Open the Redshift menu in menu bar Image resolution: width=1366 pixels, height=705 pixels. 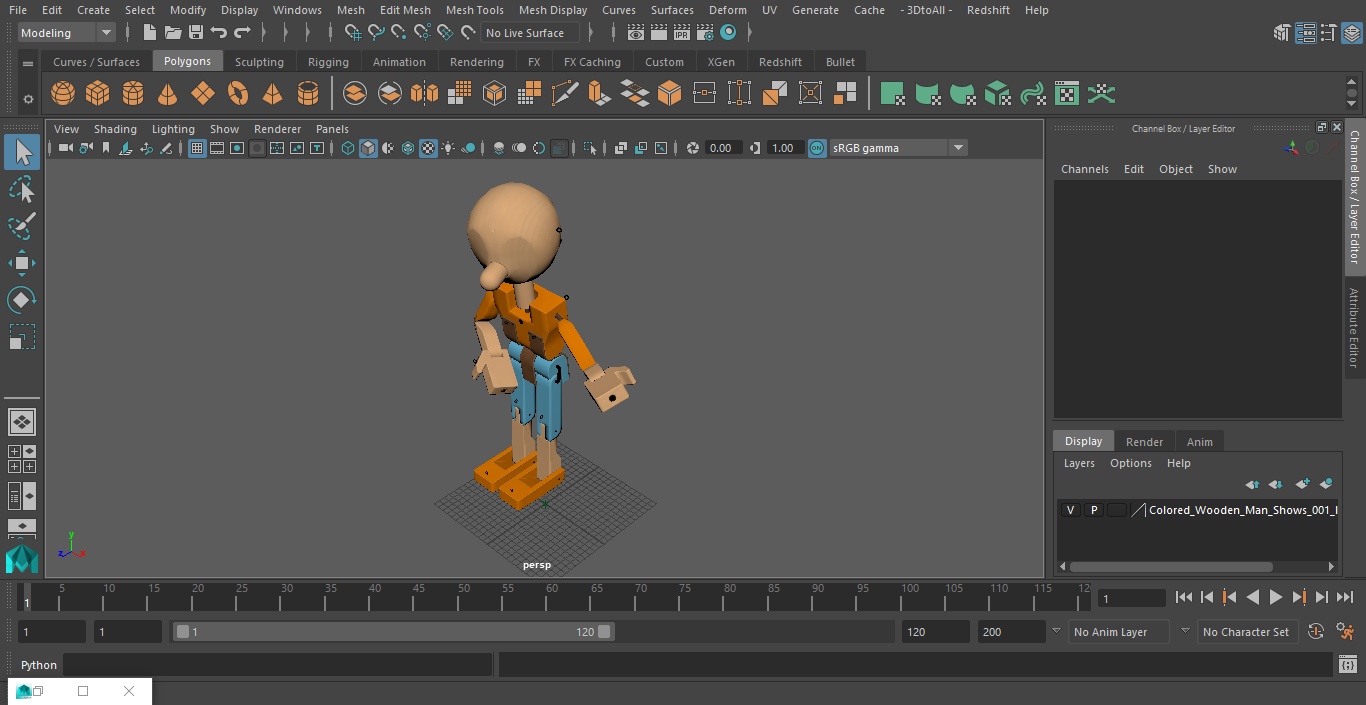988,10
